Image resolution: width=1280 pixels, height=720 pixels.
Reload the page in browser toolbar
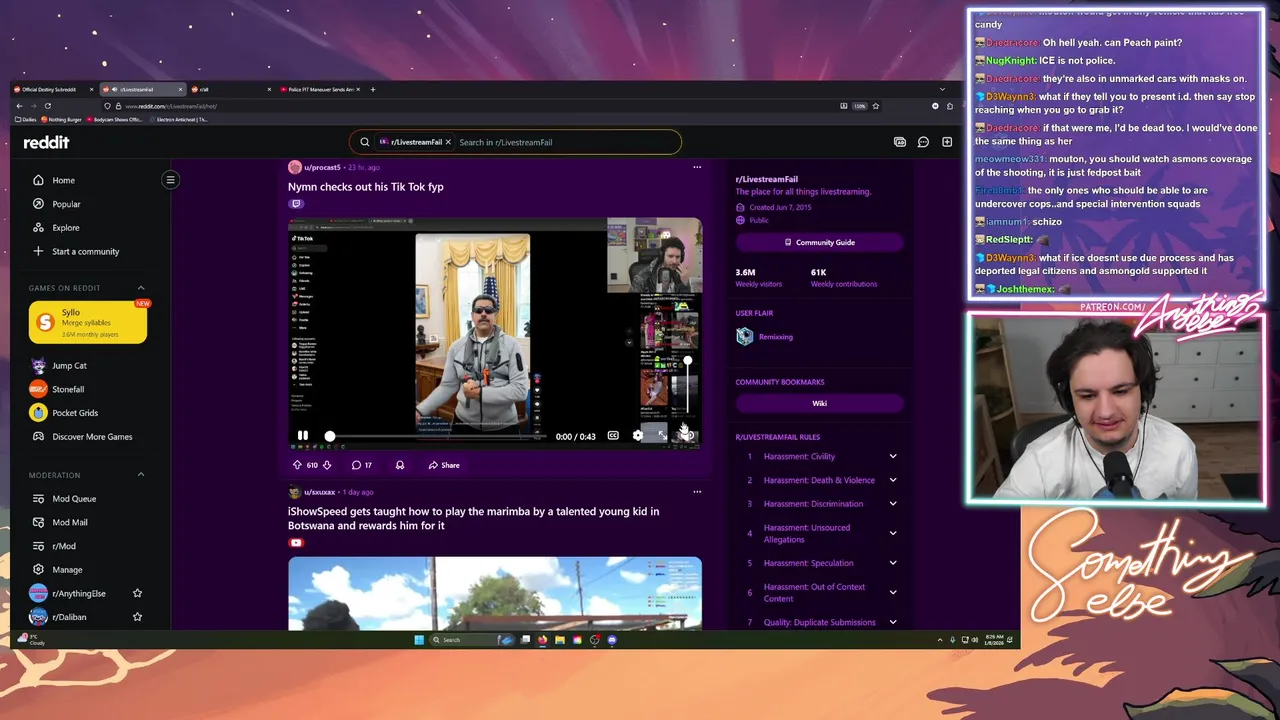[x=47, y=106]
